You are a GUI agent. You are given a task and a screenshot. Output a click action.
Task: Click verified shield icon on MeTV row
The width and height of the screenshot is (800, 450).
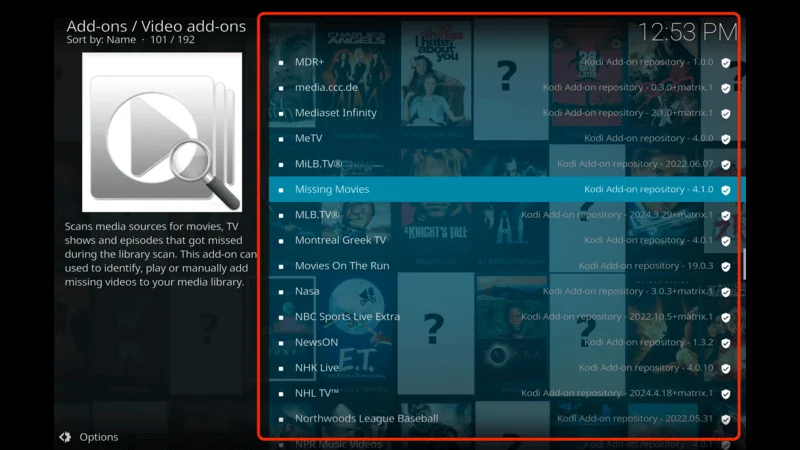726,139
